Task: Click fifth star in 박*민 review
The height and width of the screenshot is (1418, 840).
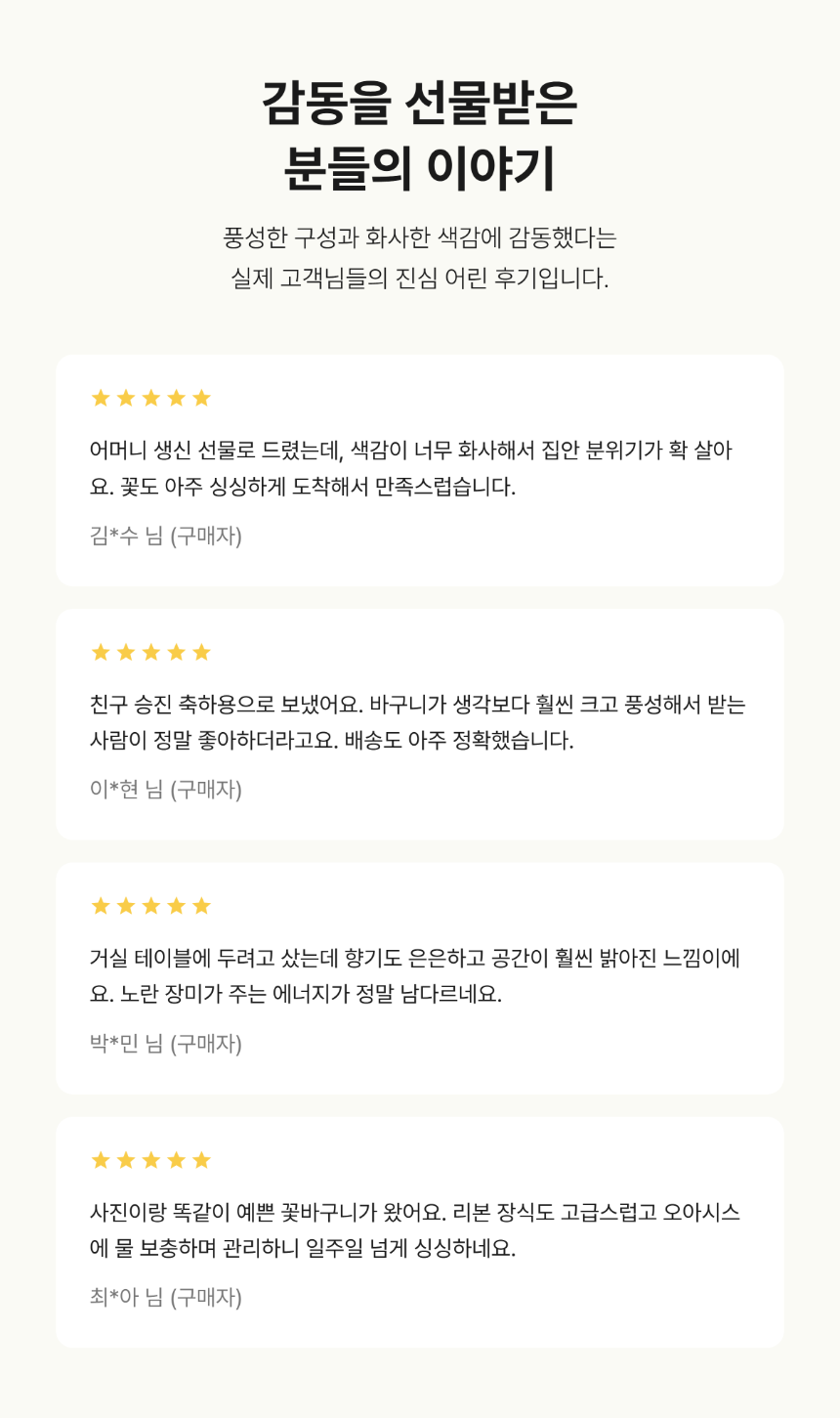Action: (x=202, y=906)
